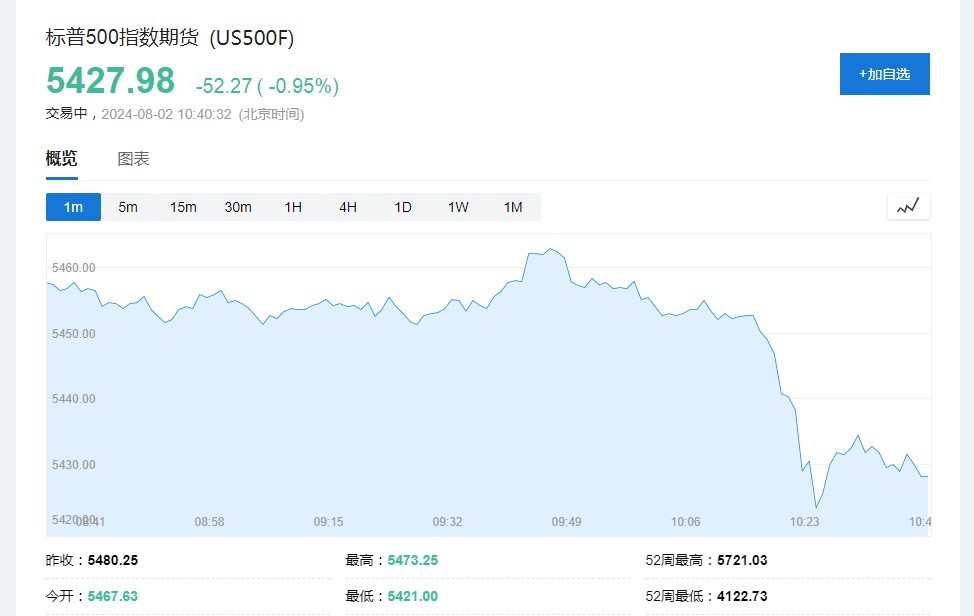Image resolution: width=974 pixels, height=616 pixels.
Task: Choose the 15m chart interval
Action: (183, 207)
